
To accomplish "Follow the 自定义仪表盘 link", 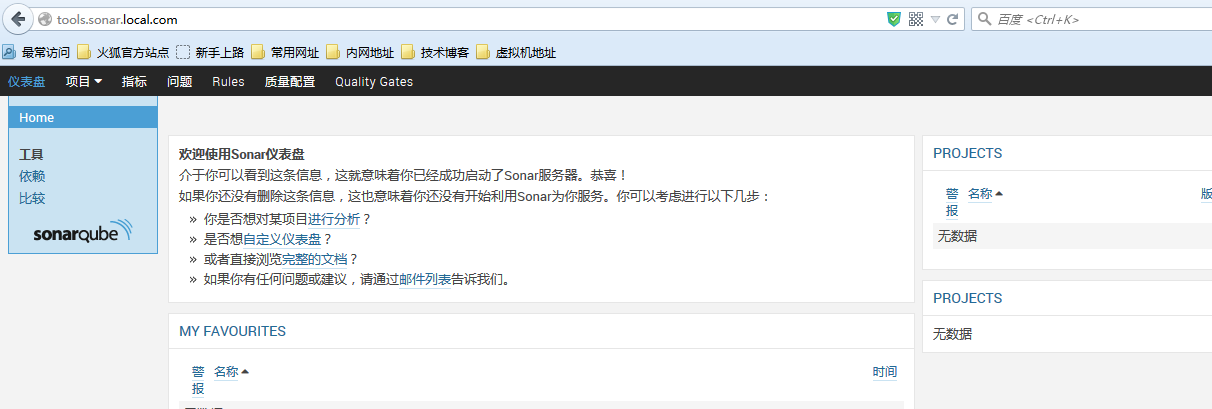I will (x=282, y=239).
